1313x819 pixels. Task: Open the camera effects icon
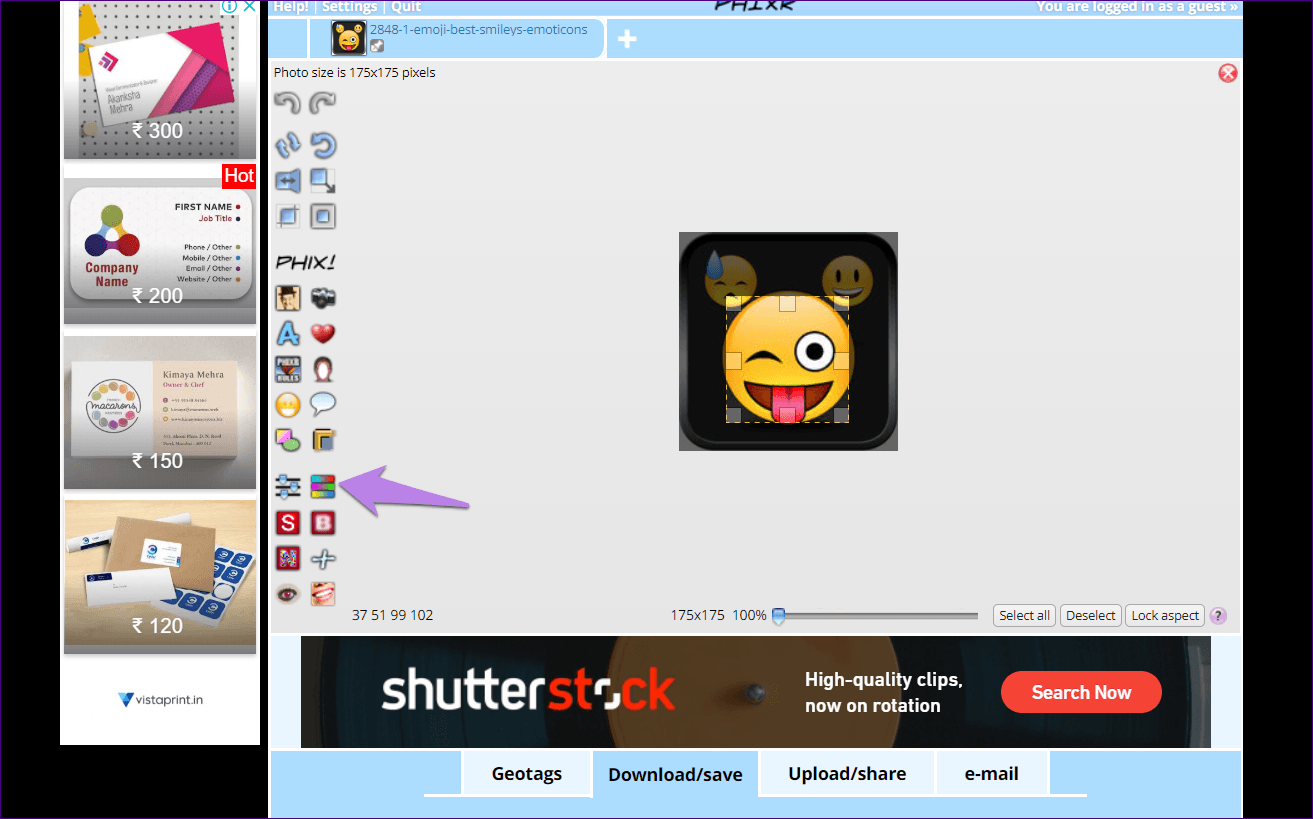pos(322,298)
